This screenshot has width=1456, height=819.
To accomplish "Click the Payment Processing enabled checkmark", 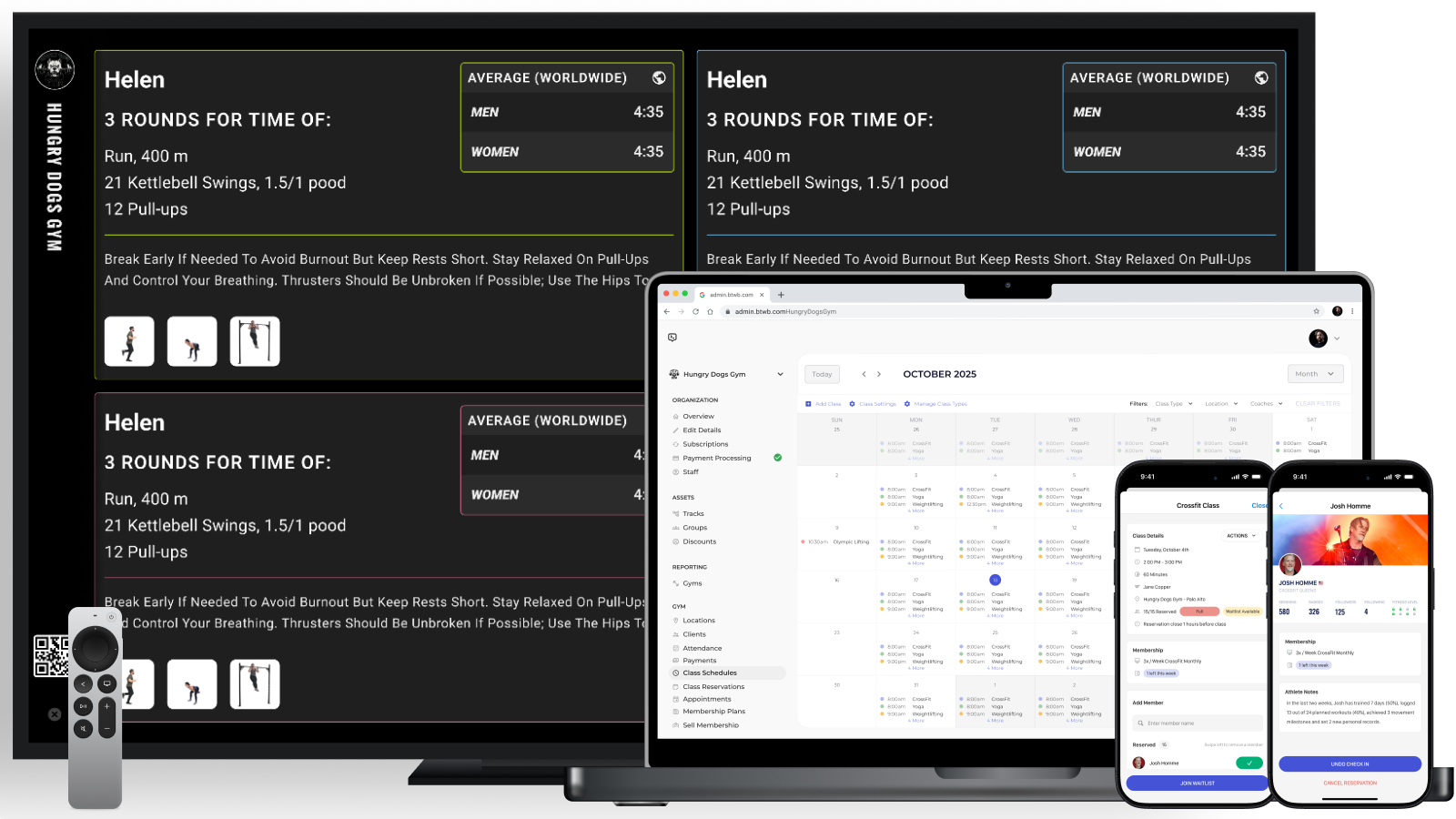I will pos(777,458).
